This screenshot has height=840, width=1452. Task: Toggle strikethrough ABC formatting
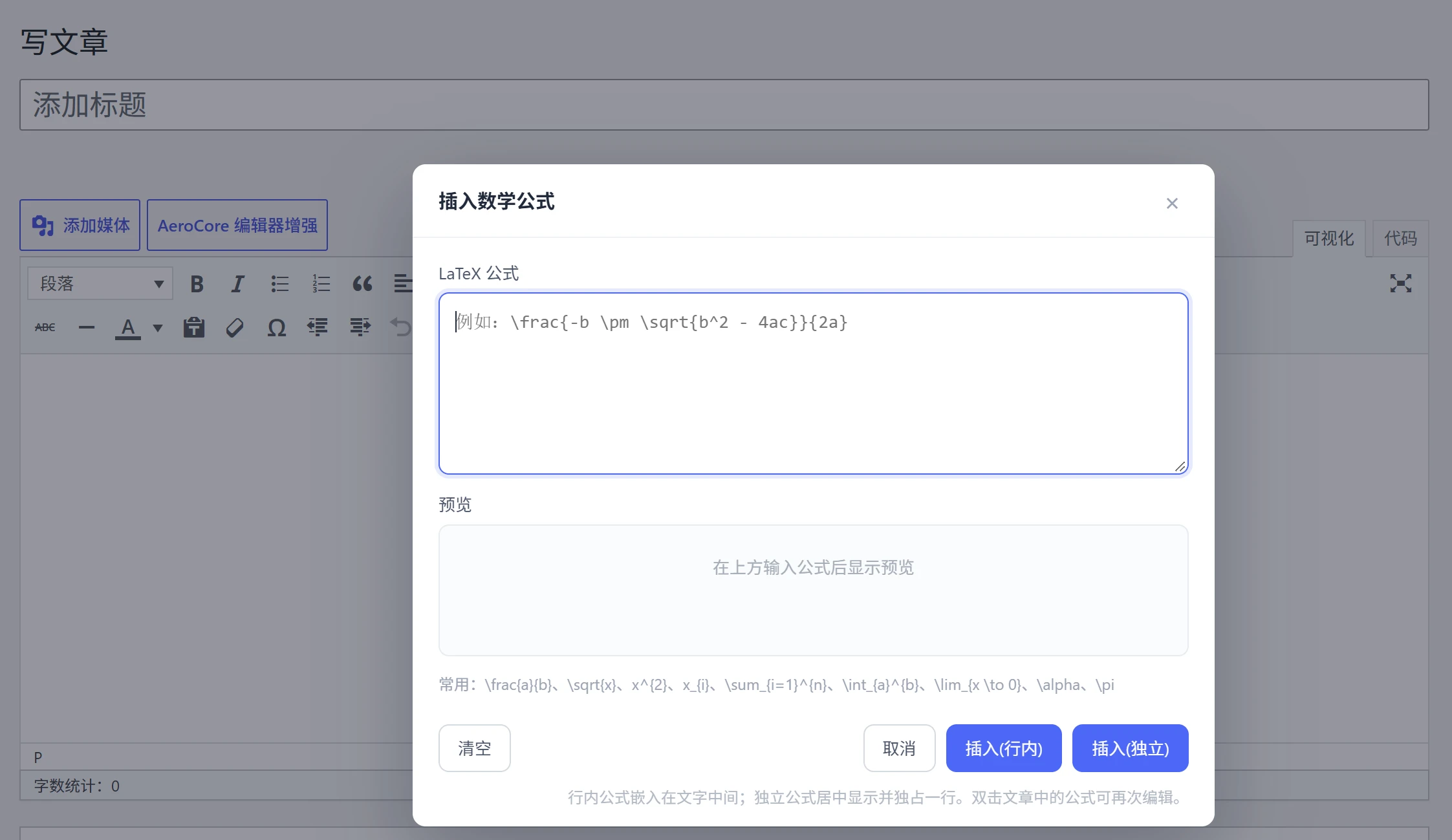[45, 328]
